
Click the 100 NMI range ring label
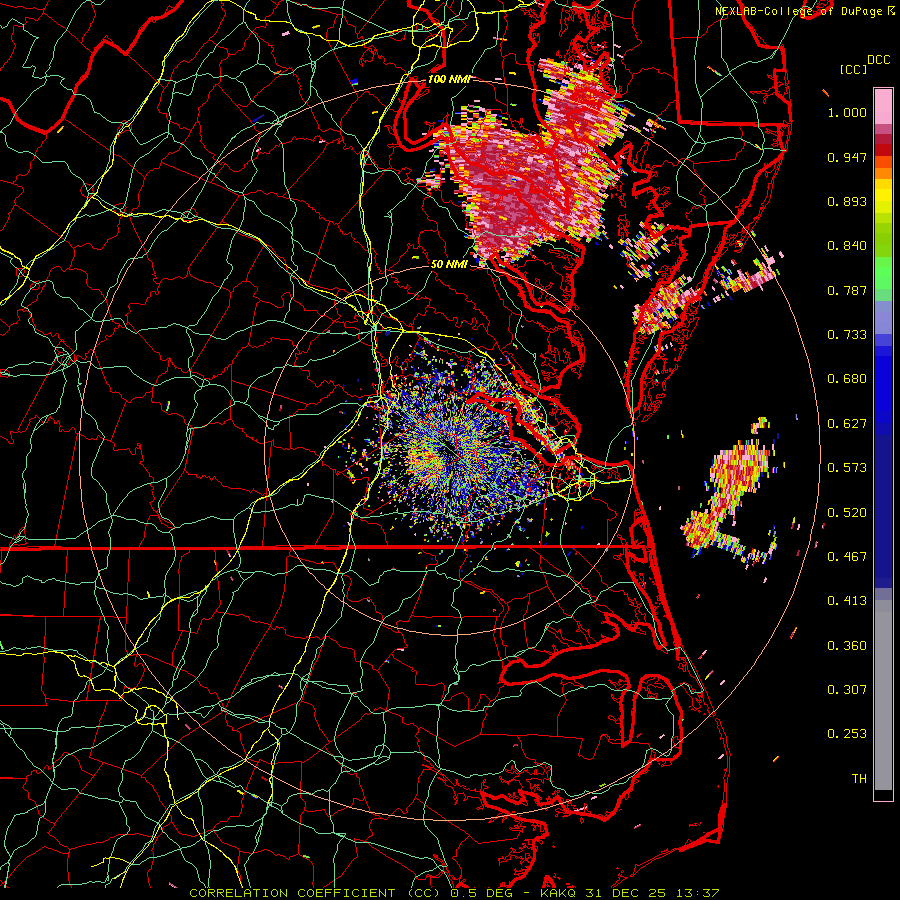coord(448,79)
